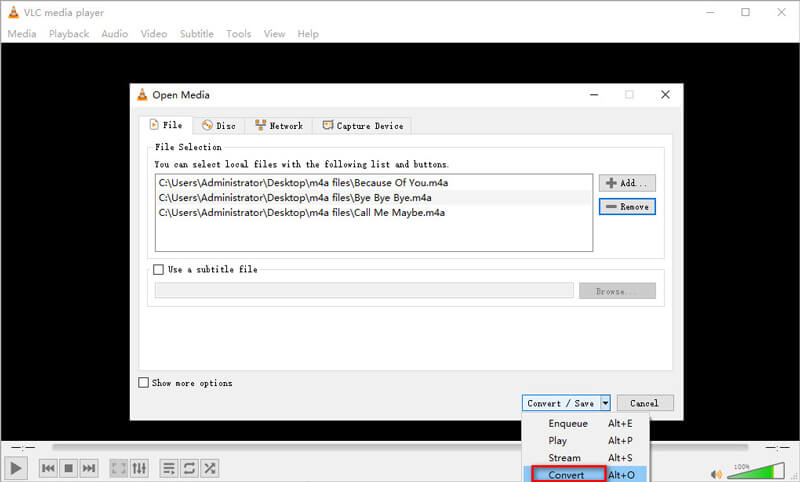Click VLC cone icon in Open Media title

click(x=142, y=94)
